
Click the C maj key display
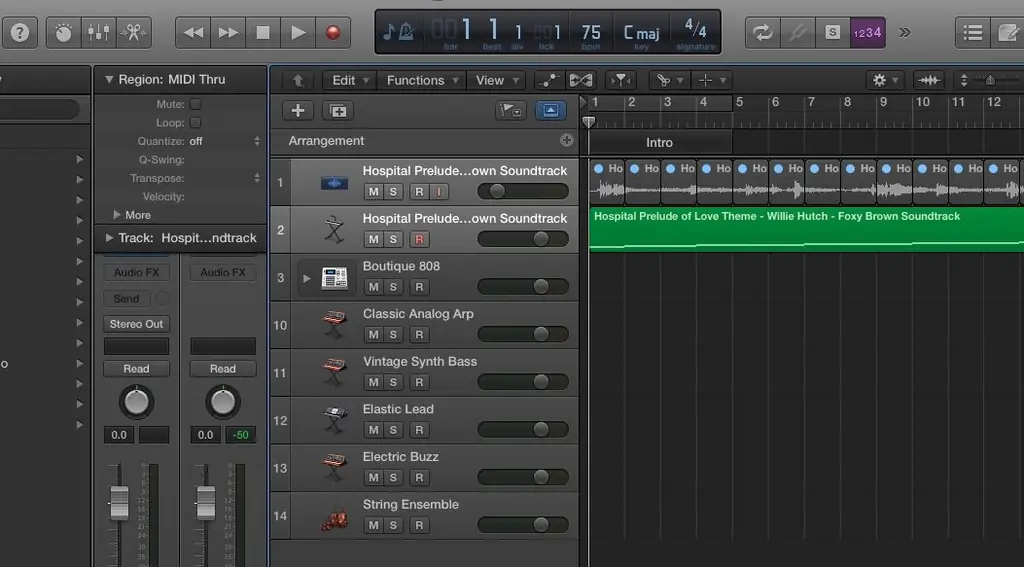641,33
